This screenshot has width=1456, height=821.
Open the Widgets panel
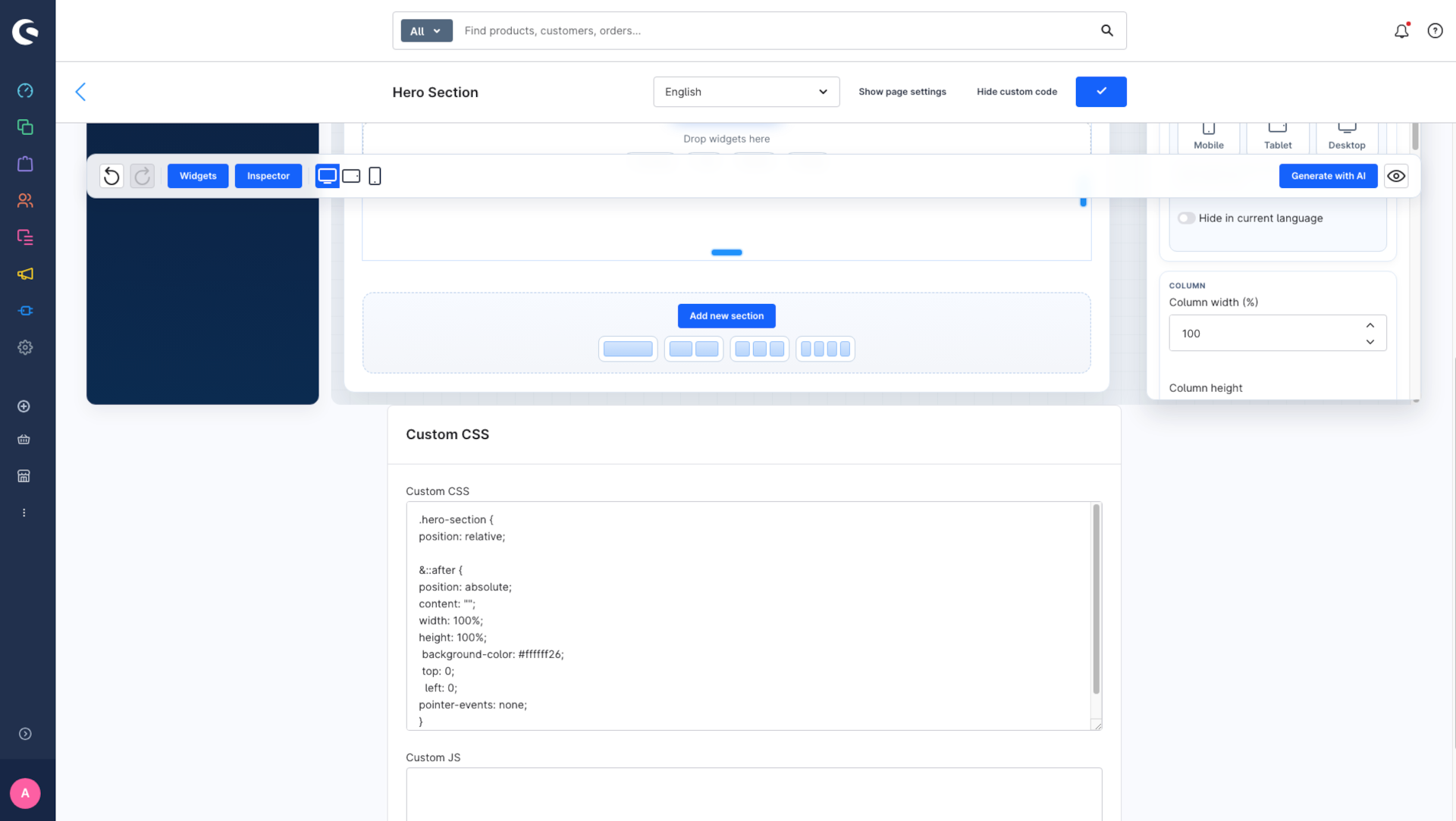198,176
